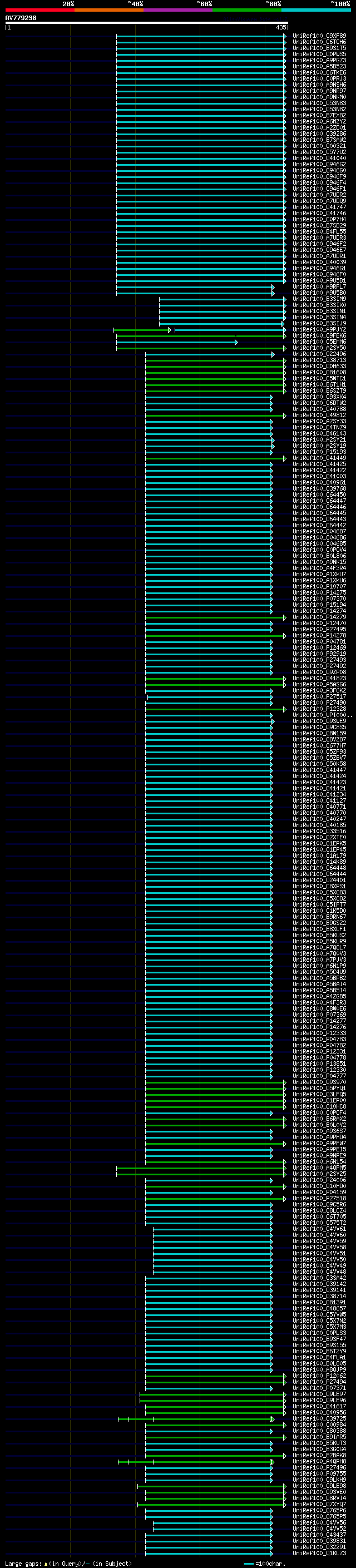Click the 435 end-position marker
The image size is (356, 1568).
(280, 27)
